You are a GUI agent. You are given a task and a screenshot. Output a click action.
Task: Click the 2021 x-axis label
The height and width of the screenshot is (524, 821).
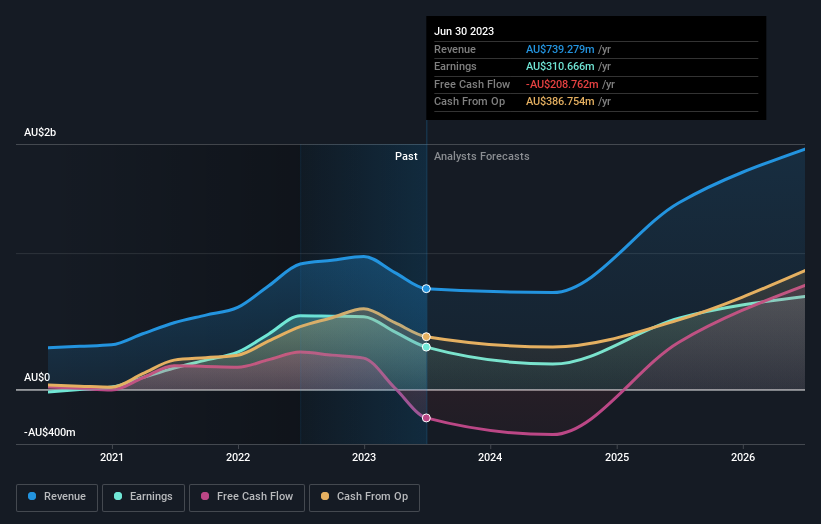point(112,458)
